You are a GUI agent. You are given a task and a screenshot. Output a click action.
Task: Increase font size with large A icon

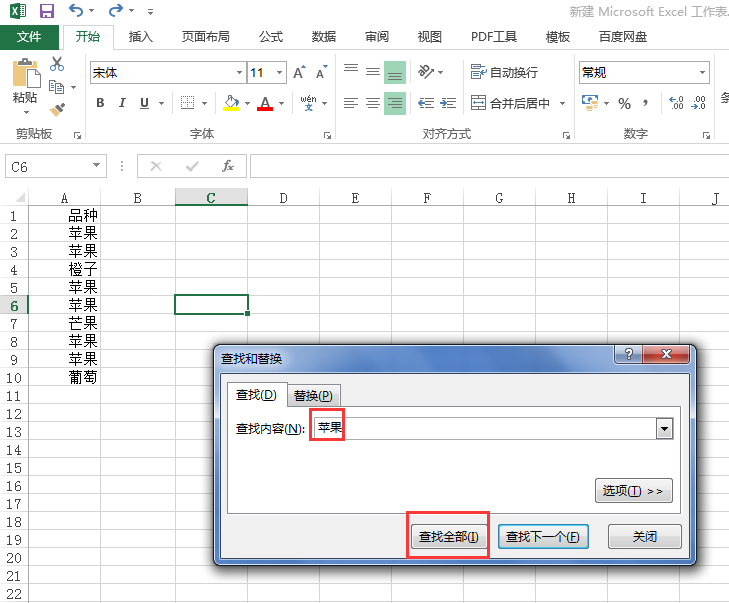[x=299, y=73]
